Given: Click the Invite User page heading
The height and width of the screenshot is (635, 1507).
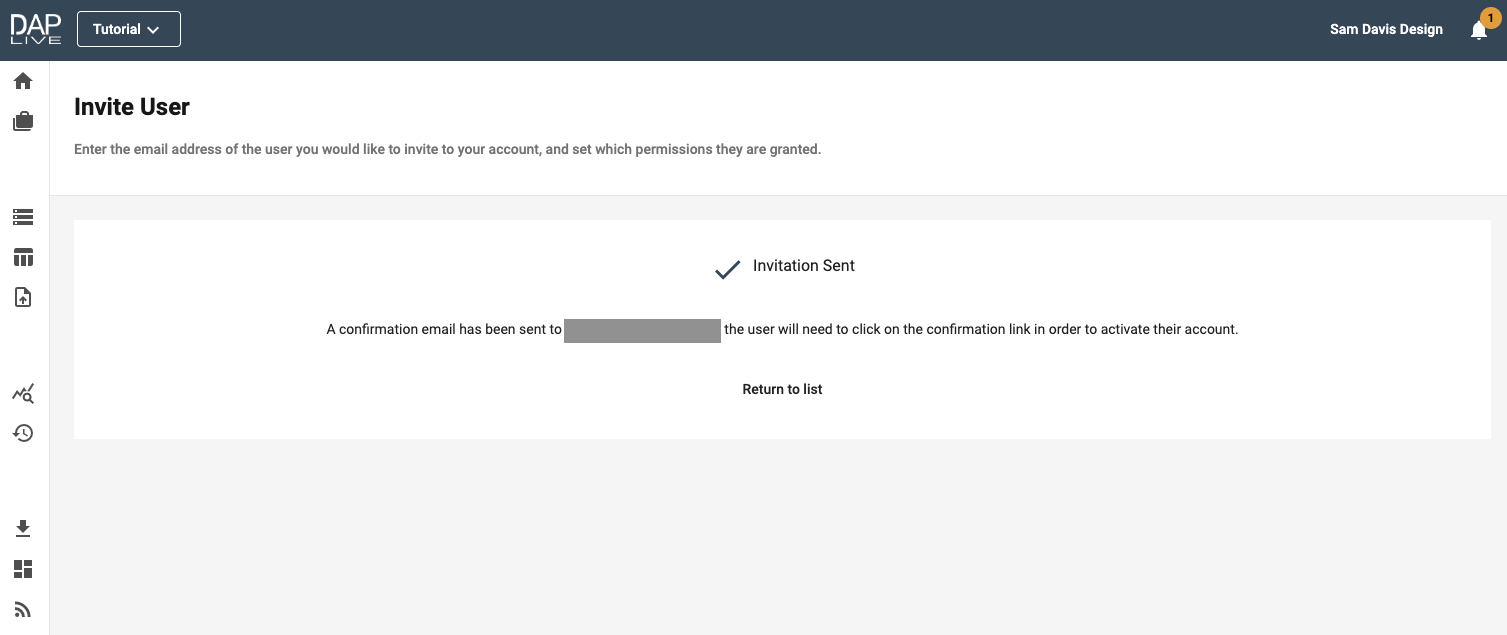Looking at the screenshot, I should pos(132,107).
